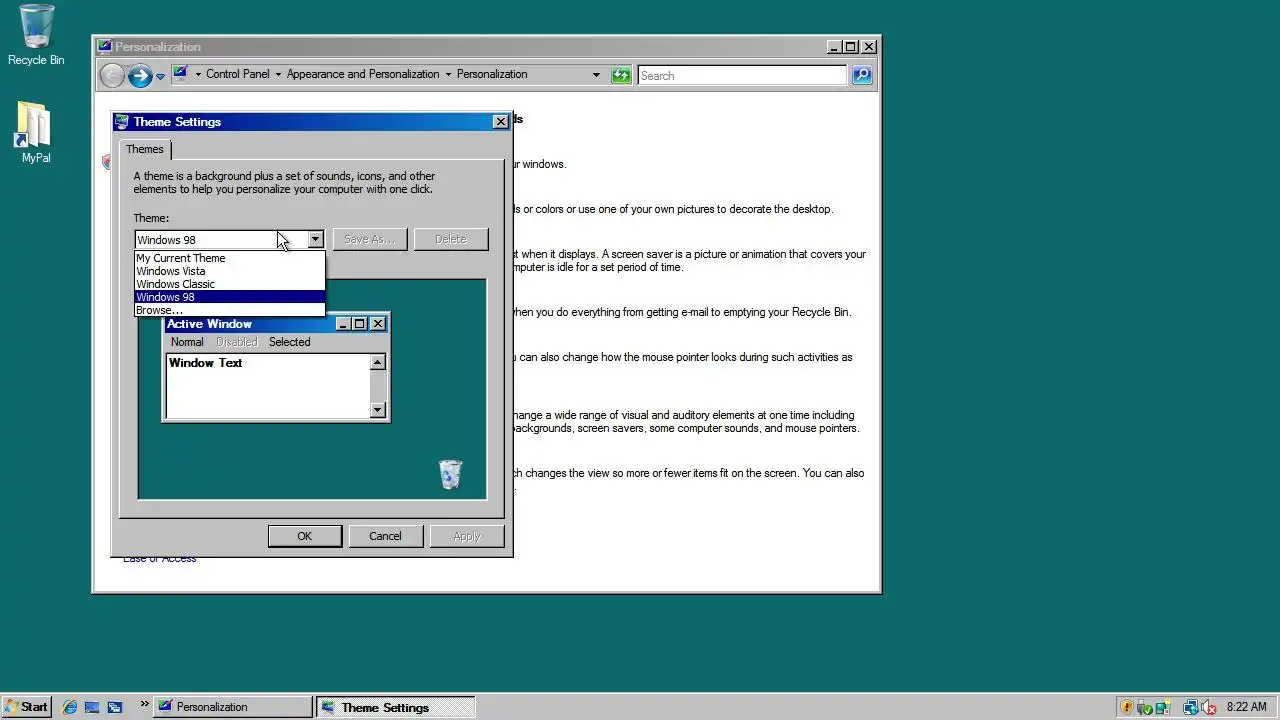This screenshot has width=1280, height=720.
Task: Close the Theme Settings dialog
Action: click(x=500, y=122)
